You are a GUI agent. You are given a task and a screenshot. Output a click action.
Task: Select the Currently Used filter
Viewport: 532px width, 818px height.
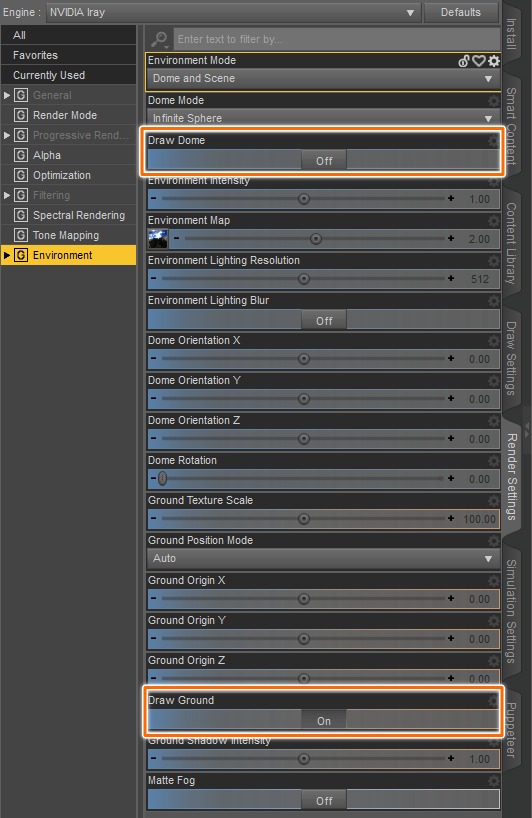(x=68, y=75)
